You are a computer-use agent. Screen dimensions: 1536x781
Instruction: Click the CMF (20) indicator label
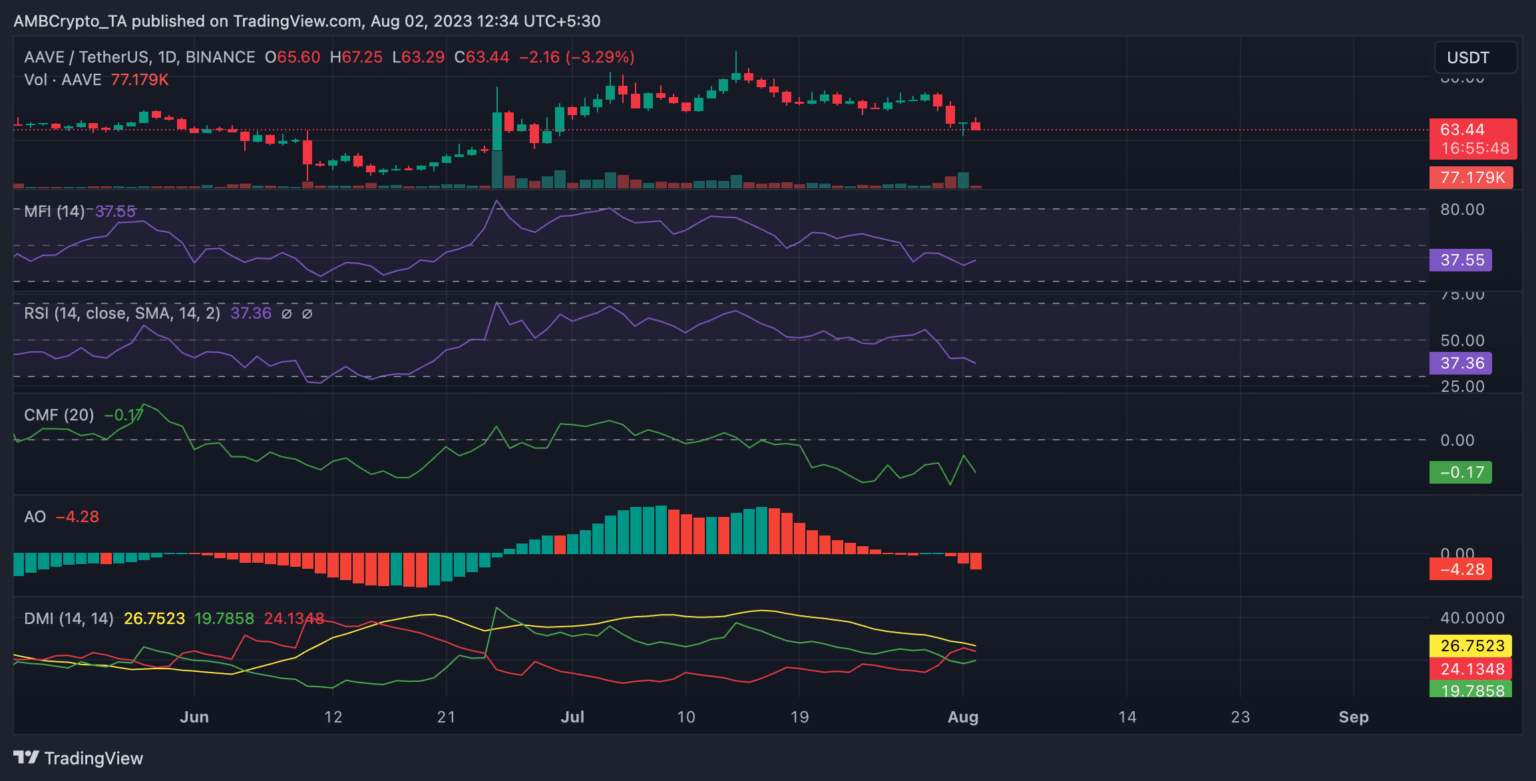(x=60, y=414)
